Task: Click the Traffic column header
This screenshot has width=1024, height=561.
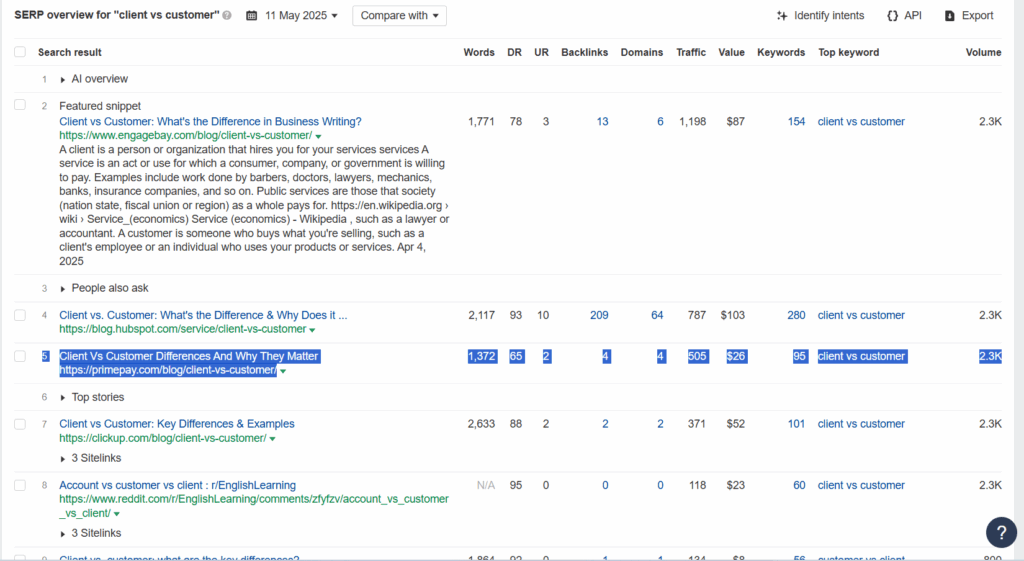Action: click(x=691, y=52)
